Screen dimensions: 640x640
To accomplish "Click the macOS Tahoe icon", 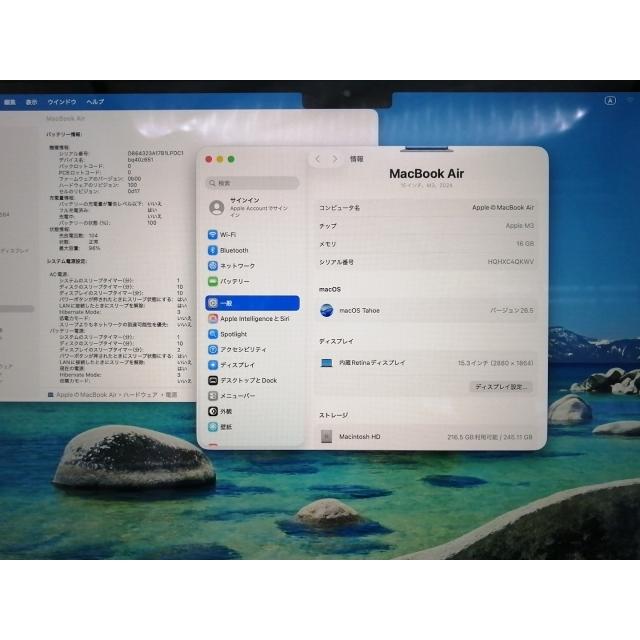I will point(327,311).
